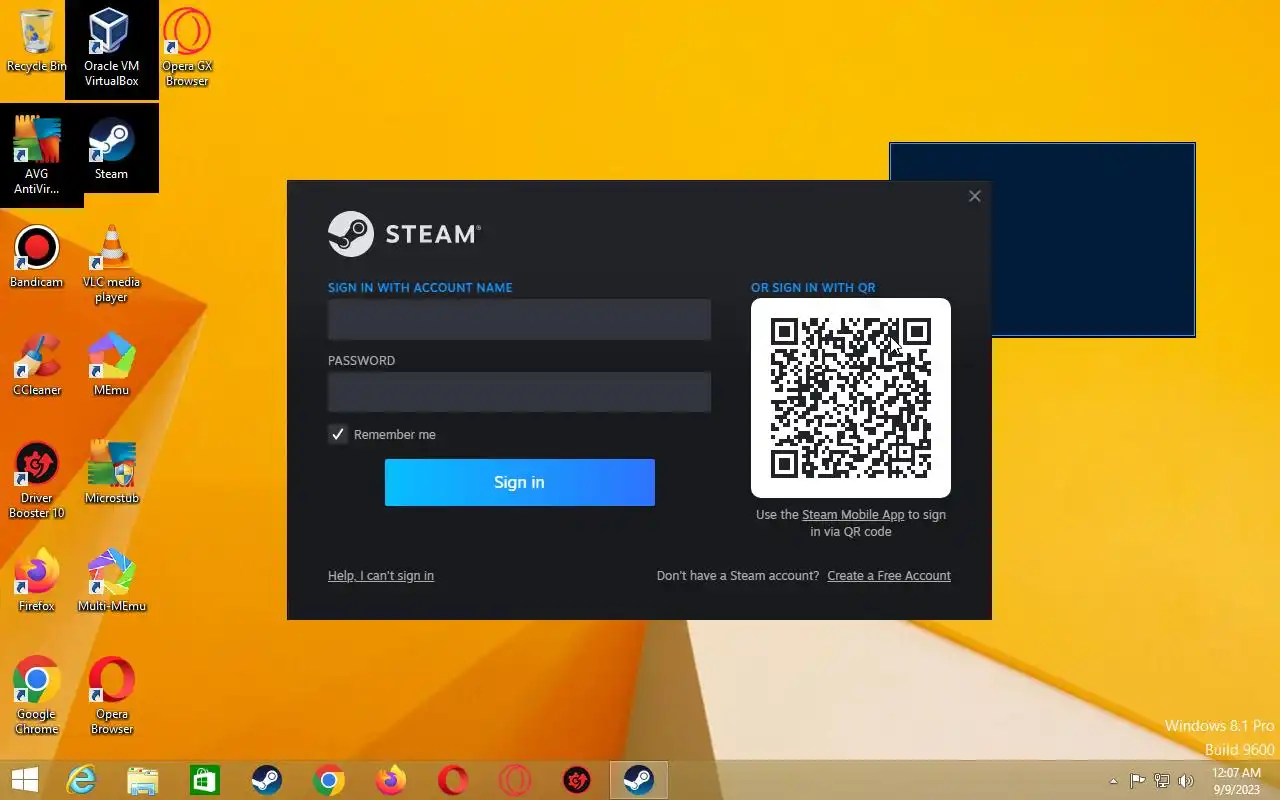This screenshot has height=800, width=1280.
Task: Launch Driver Booster from the taskbar
Action: coord(577,780)
